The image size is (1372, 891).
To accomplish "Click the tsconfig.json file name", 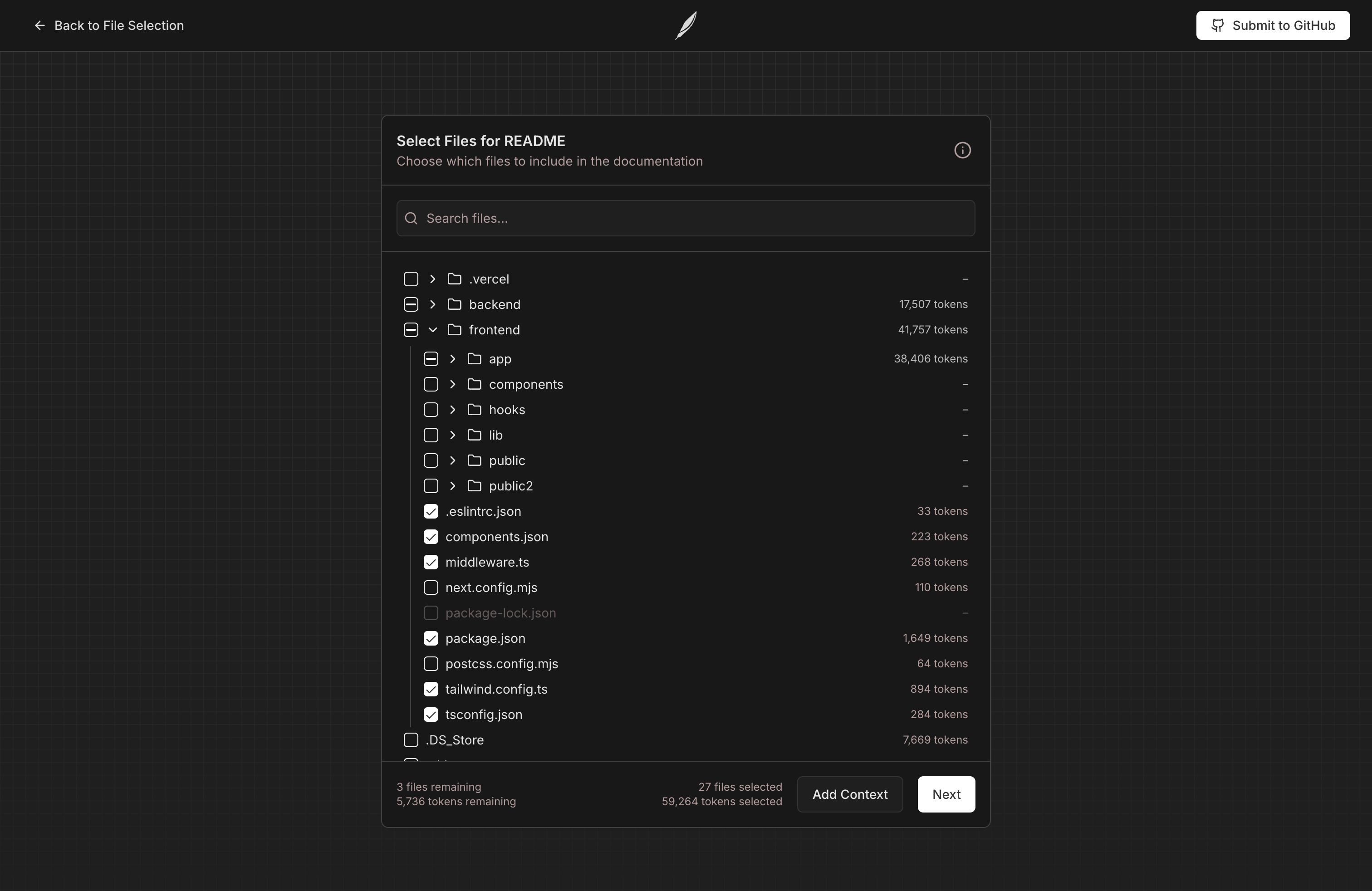I will pos(484,715).
